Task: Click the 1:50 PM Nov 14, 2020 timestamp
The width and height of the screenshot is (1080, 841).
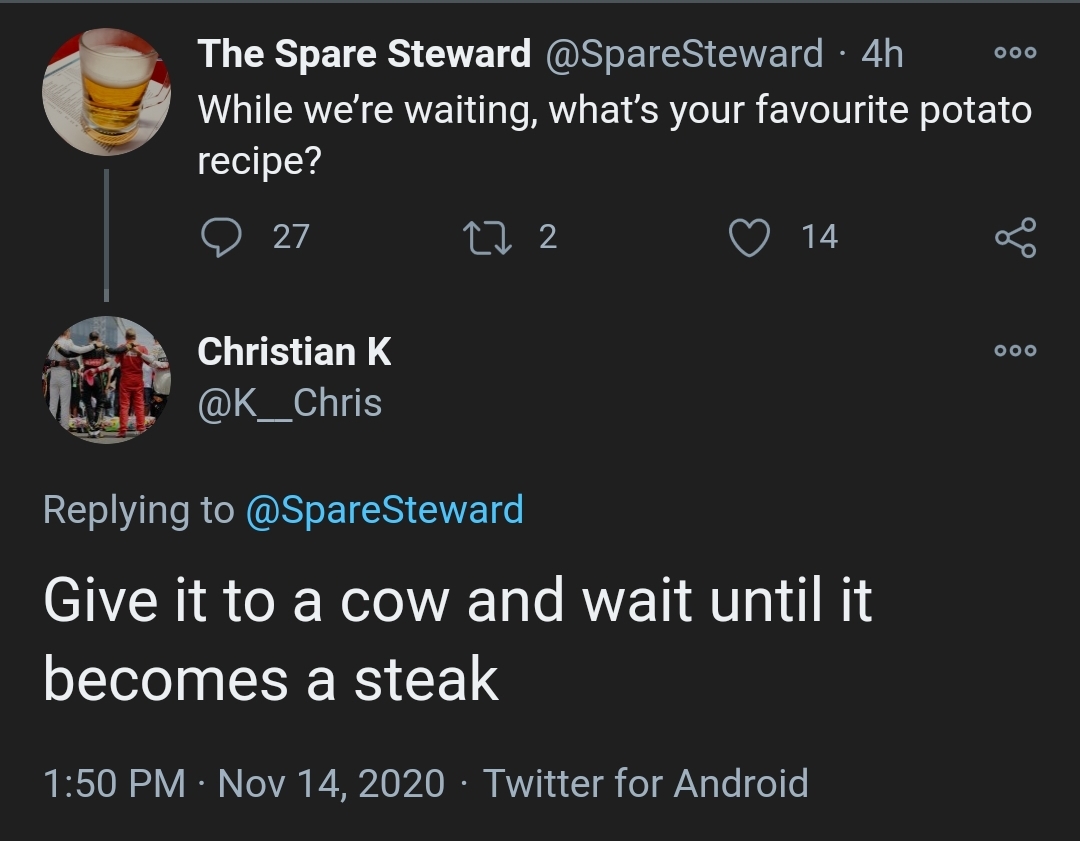Action: [x=244, y=782]
